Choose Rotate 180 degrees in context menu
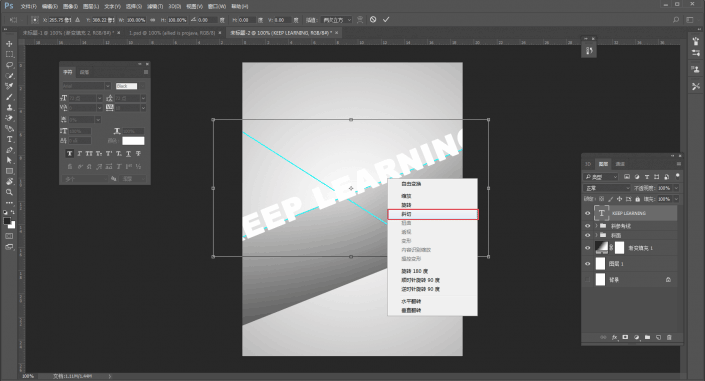This screenshot has height=381, width=705. [415, 271]
